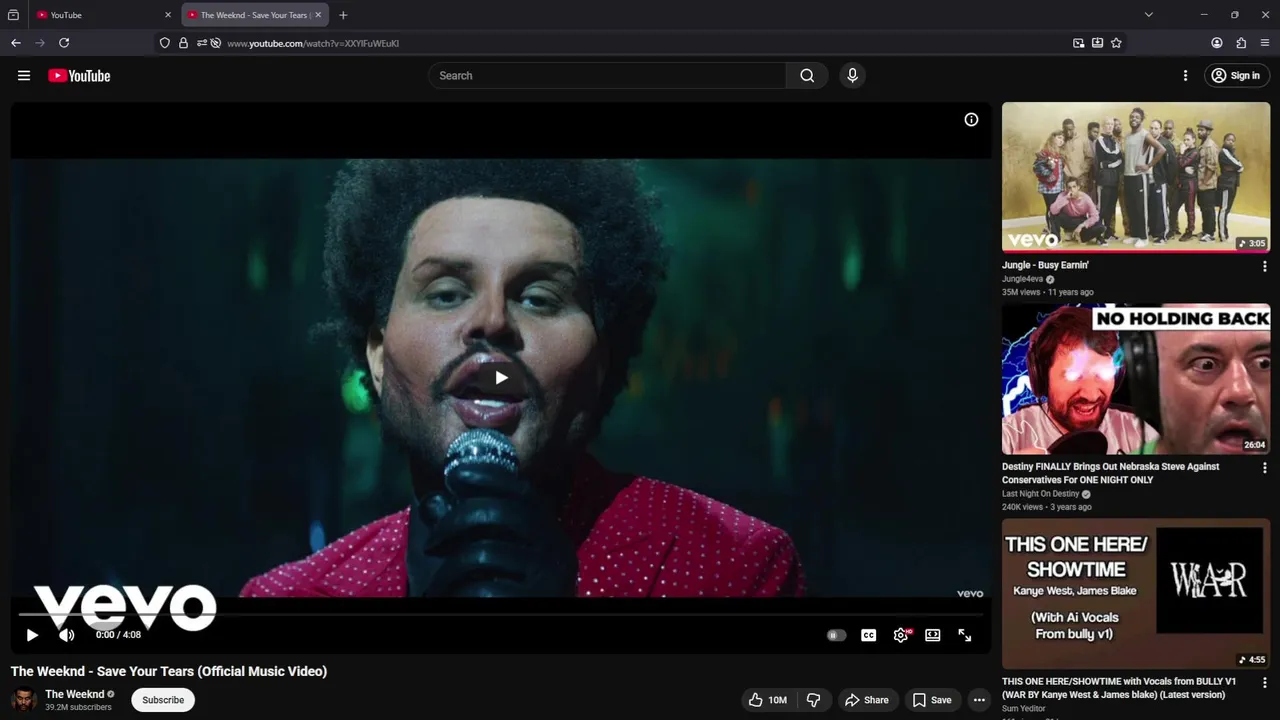Open picture-in-picture icon in address bar
Viewport: 1280px width, 720px height.
[1078, 43]
